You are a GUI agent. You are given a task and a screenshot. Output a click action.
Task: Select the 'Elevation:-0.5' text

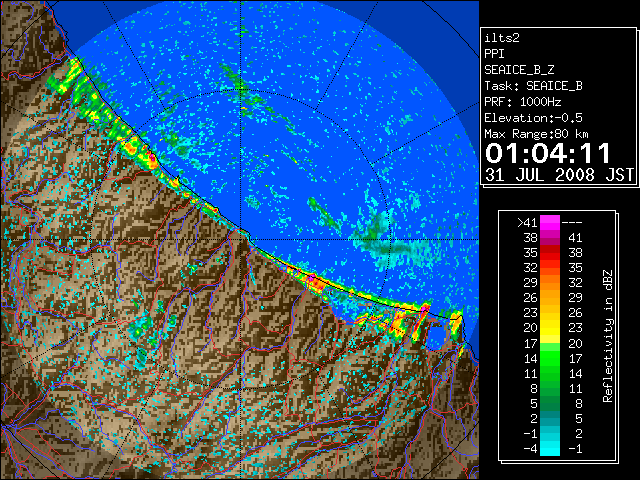533,118
